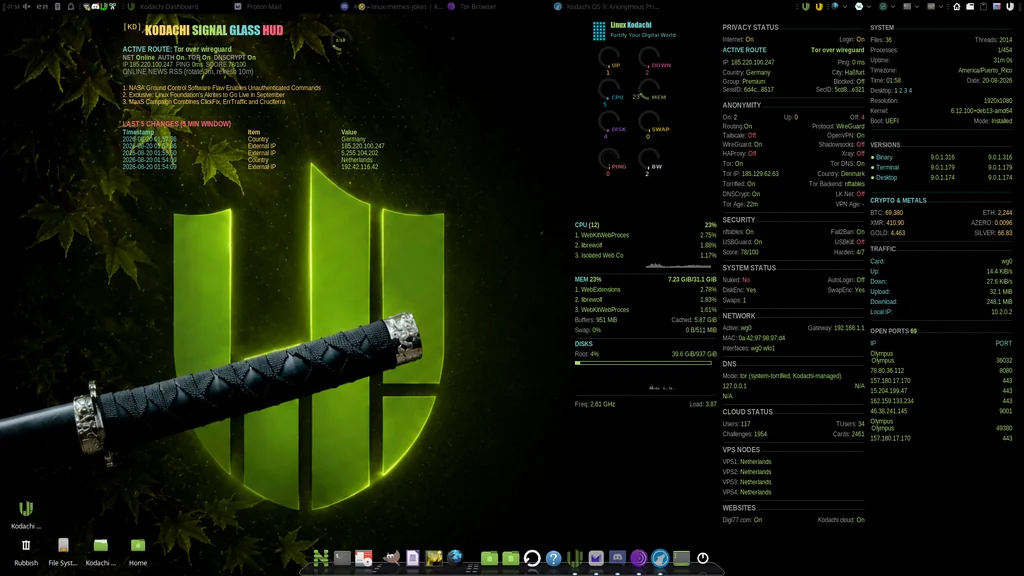
Task: Click the white shield icon at panel's end
Action: point(1010,7)
